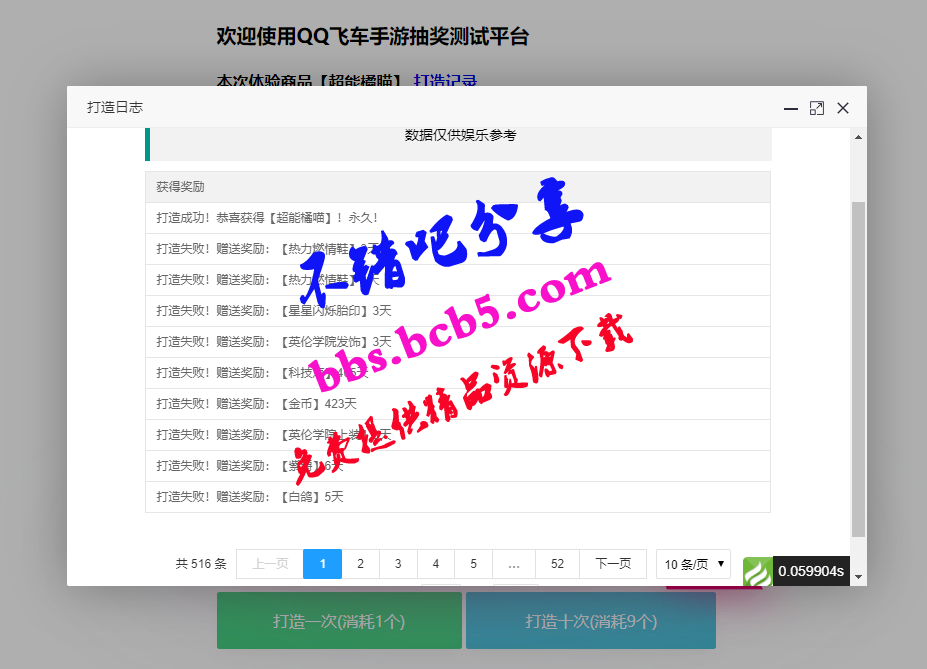Click 下一页 next page button

click(x=613, y=564)
